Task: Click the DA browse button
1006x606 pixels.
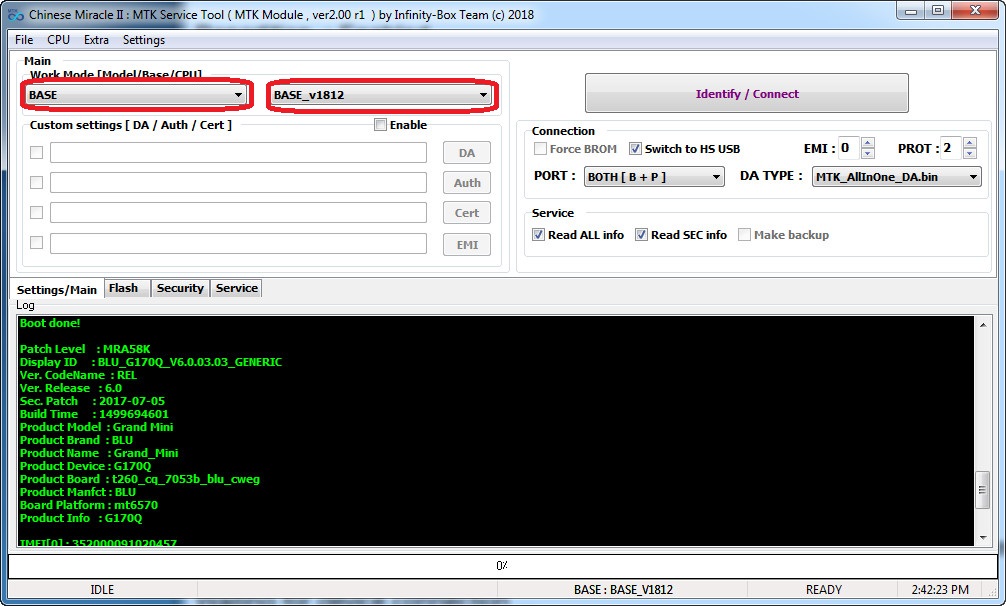Action: (x=466, y=153)
